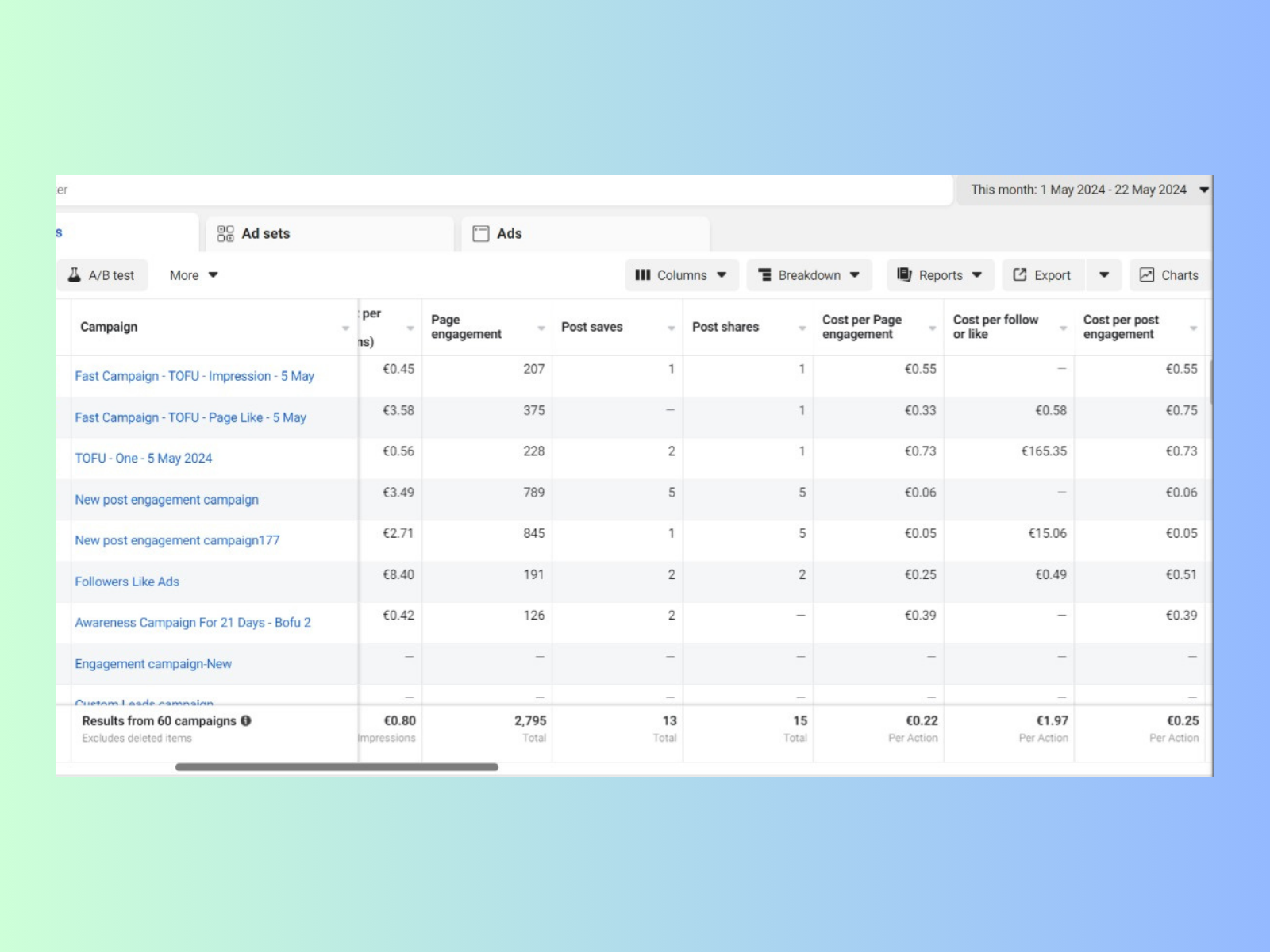Switch to the Ads tab
Screen dimensions: 1270x952
point(586,233)
